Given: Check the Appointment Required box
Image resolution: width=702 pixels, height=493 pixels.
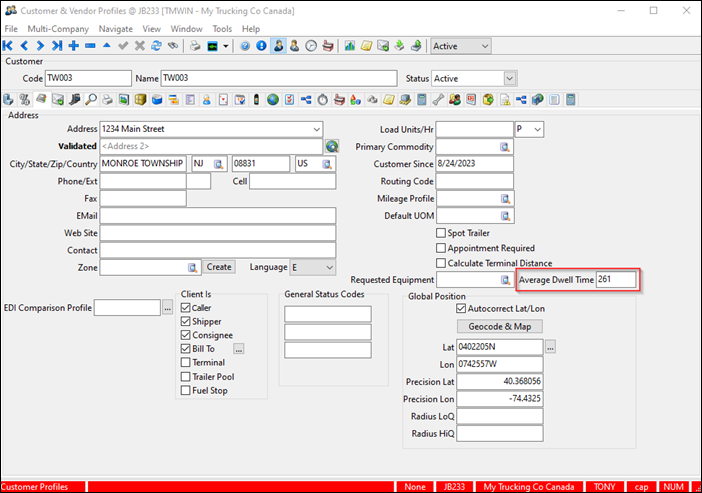Looking at the screenshot, I should click(441, 248).
